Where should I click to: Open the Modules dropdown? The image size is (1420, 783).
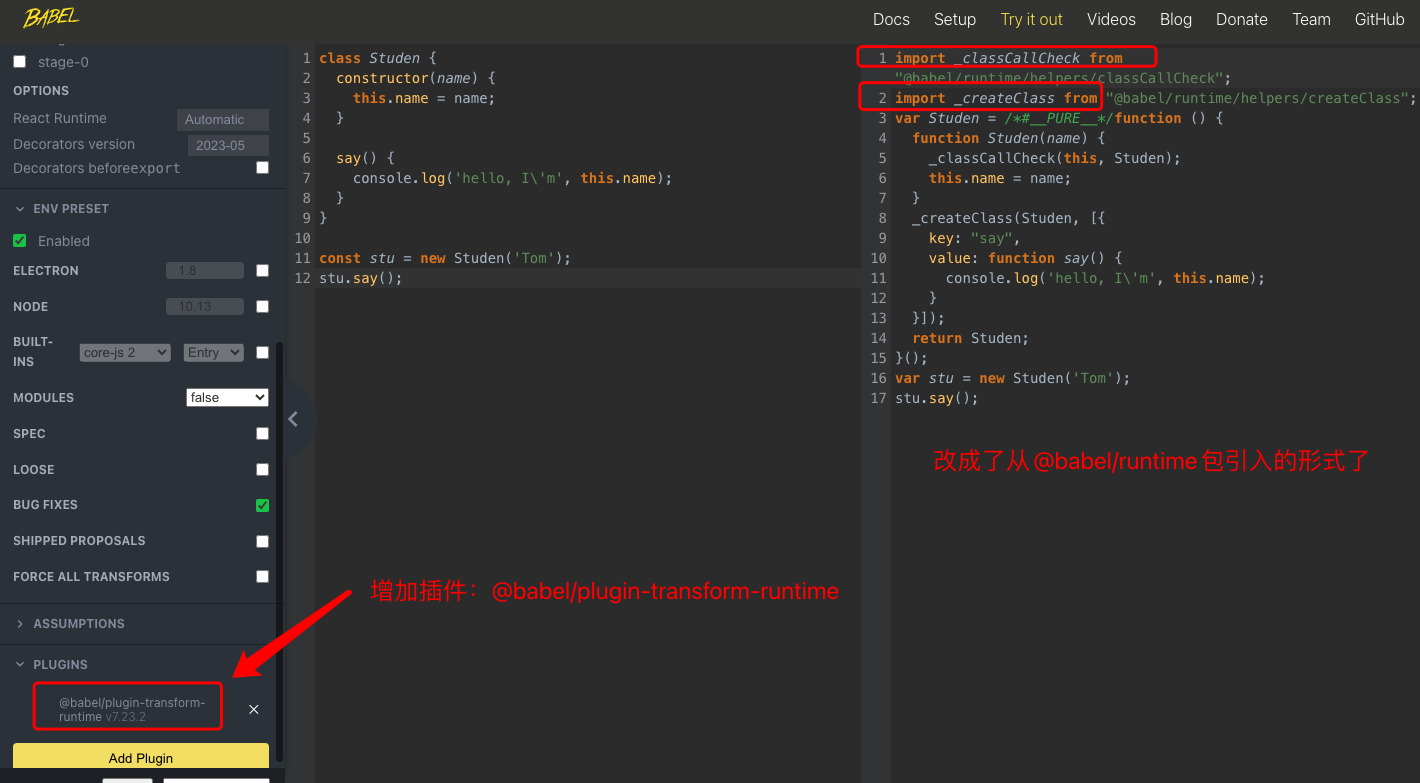228,398
